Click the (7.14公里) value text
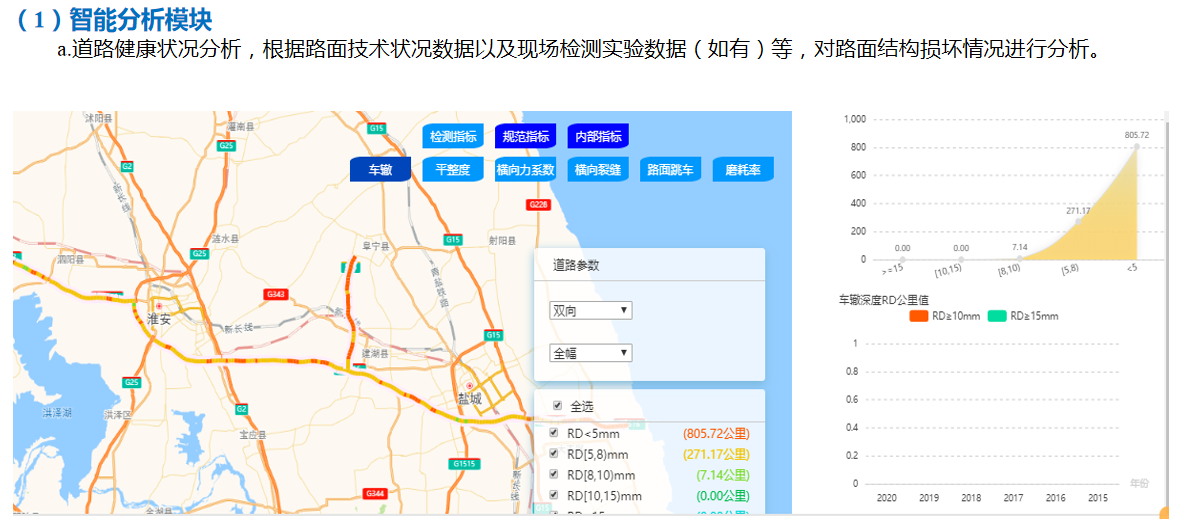Image resolution: width=1194 pixels, height=519 pixels. pos(723,475)
